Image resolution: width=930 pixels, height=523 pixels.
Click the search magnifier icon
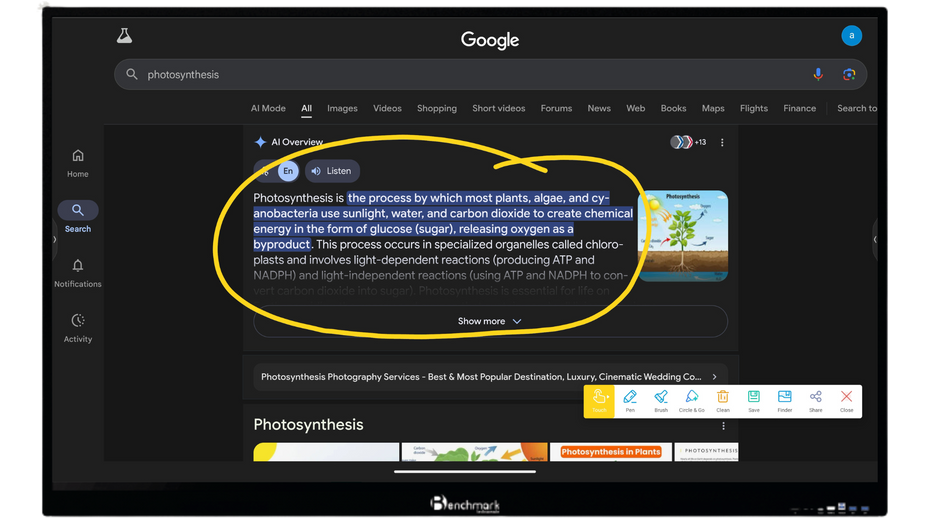(x=132, y=74)
